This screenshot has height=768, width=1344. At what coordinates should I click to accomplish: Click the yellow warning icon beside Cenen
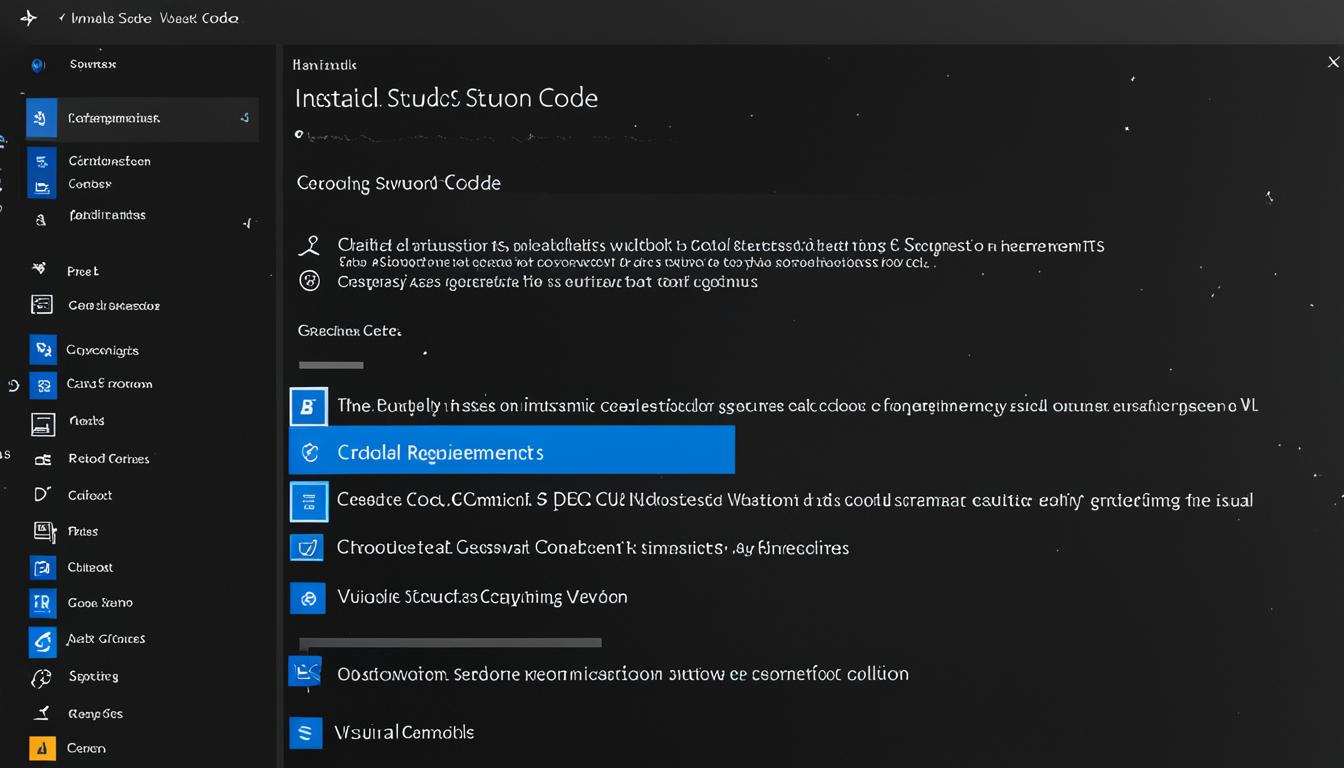[42, 747]
